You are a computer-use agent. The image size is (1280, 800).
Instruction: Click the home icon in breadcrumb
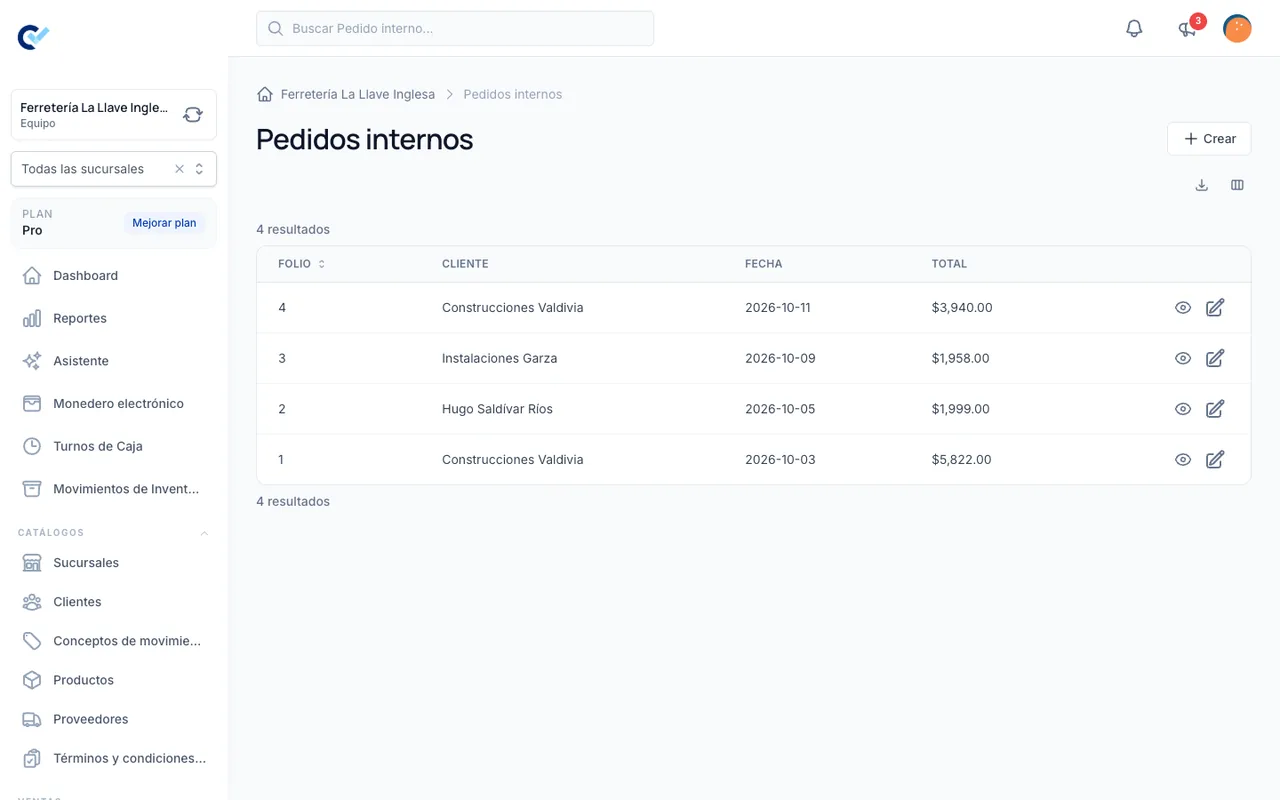[265, 94]
